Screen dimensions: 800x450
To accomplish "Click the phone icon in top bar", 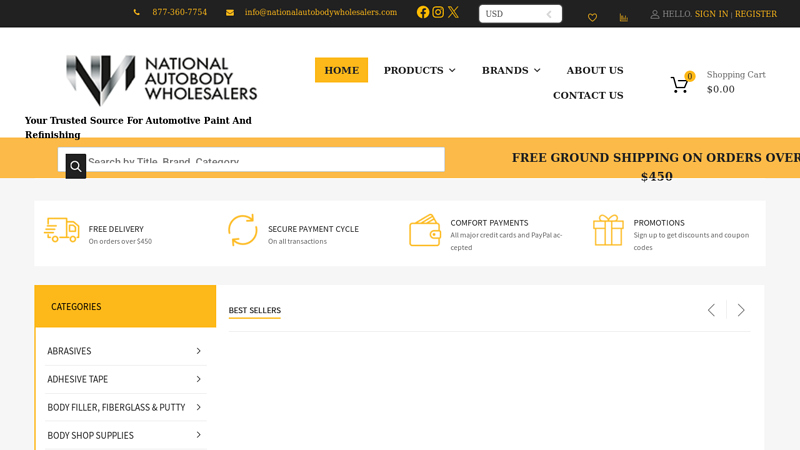I will click(x=137, y=12).
